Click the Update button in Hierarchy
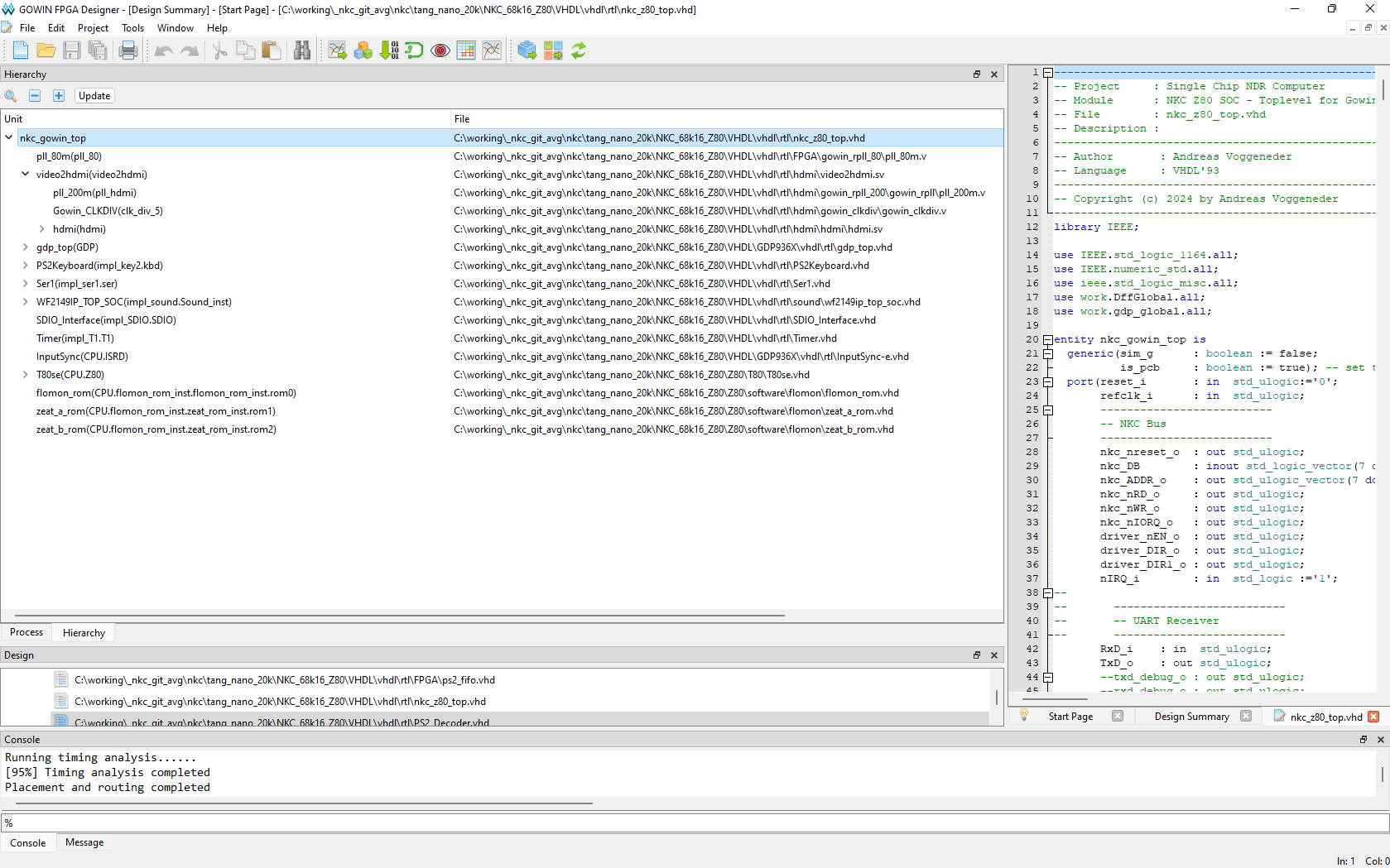1390x868 pixels. [94, 96]
